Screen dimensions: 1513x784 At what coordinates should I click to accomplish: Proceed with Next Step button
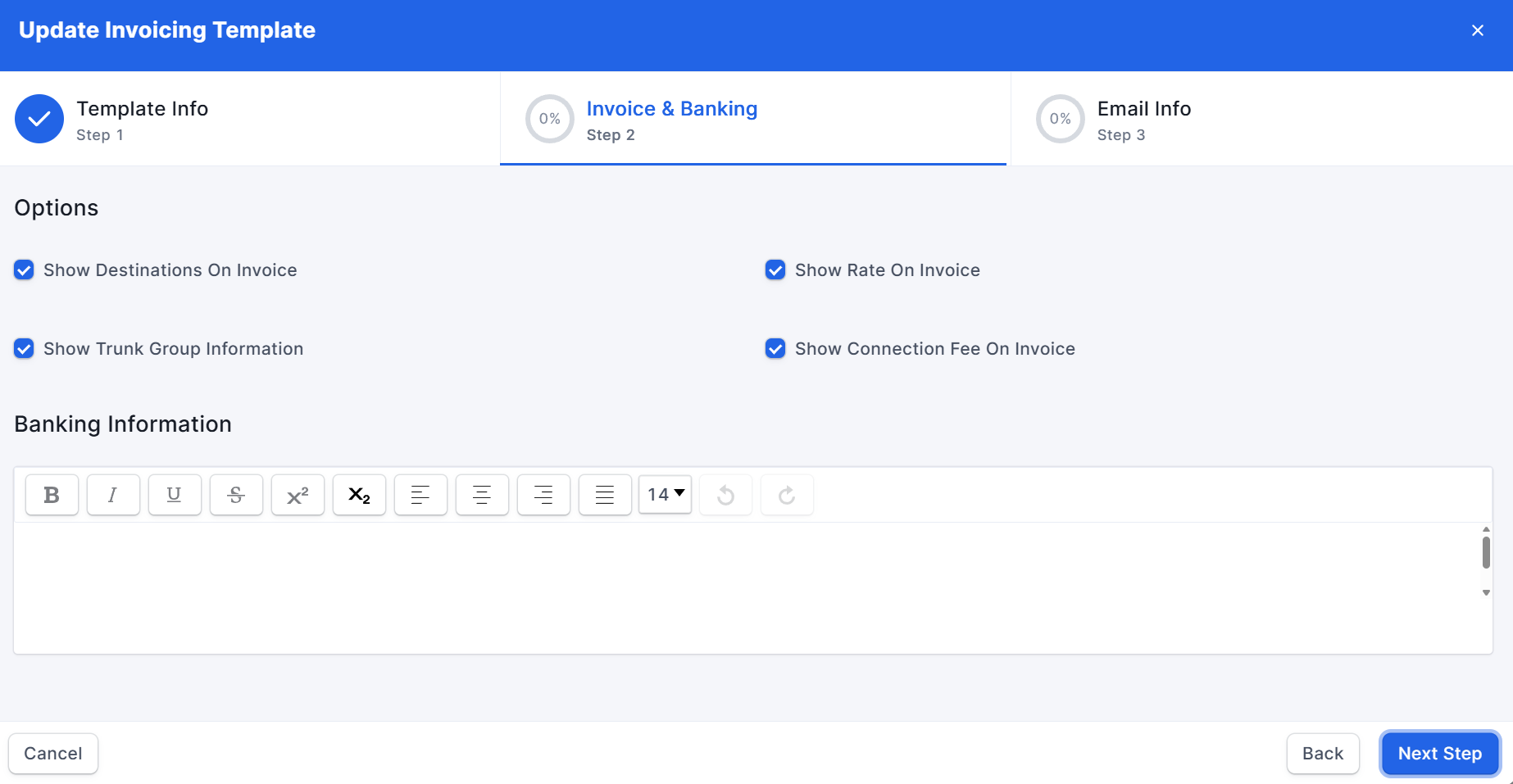(x=1440, y=754)
